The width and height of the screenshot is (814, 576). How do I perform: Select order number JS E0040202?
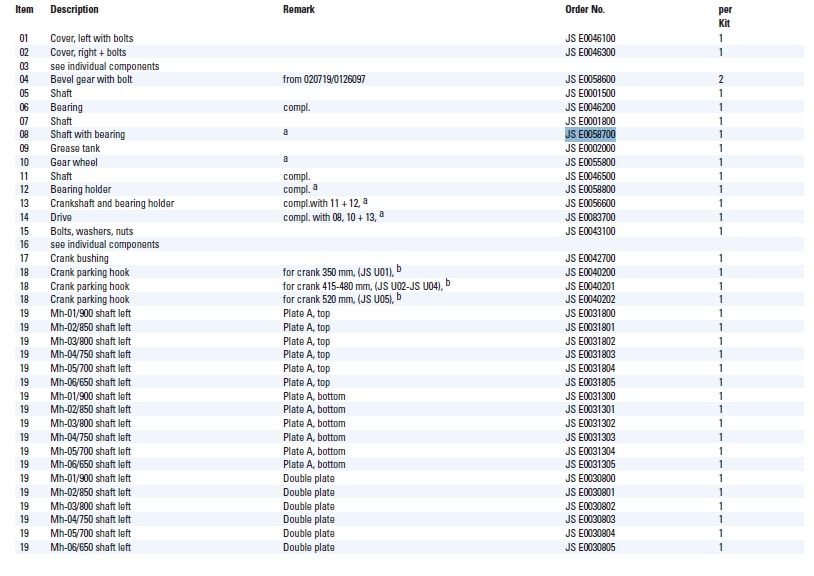pos(590,299)
